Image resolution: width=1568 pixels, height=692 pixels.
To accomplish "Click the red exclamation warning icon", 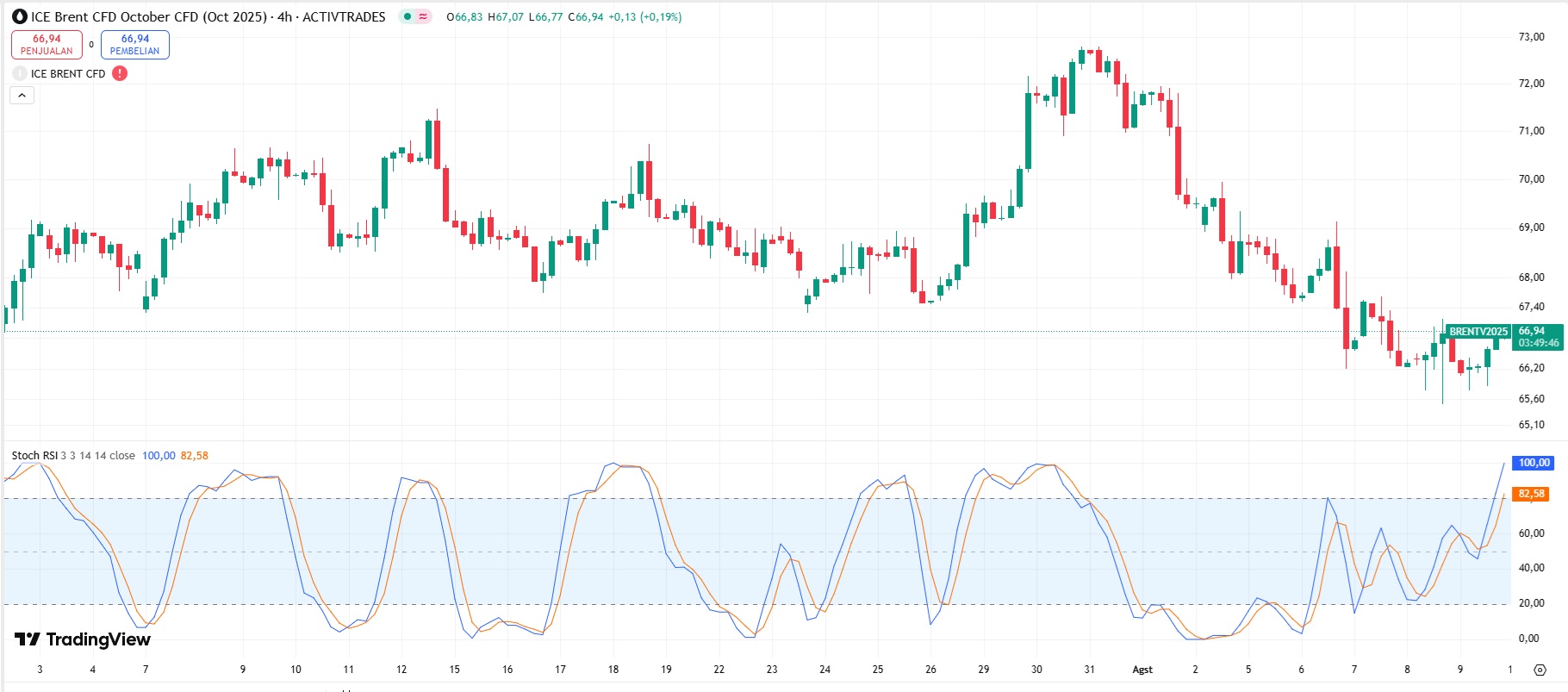I will [120, 73].
